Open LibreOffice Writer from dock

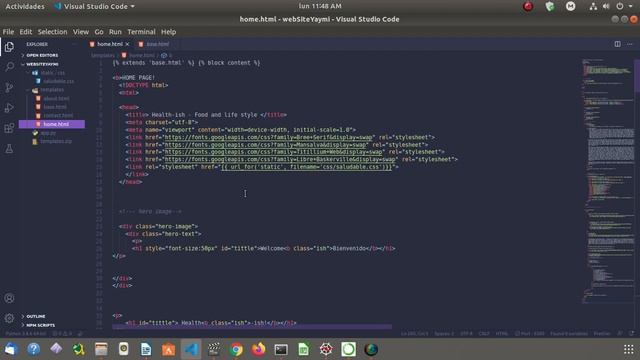point(146,349)
